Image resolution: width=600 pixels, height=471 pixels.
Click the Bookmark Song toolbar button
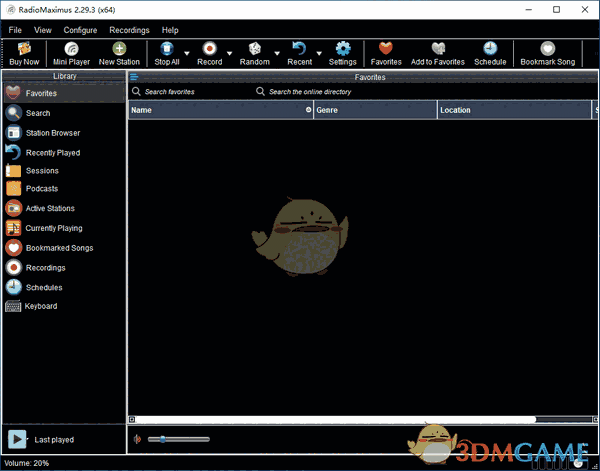pyautogui.click(x=548, y=54)
